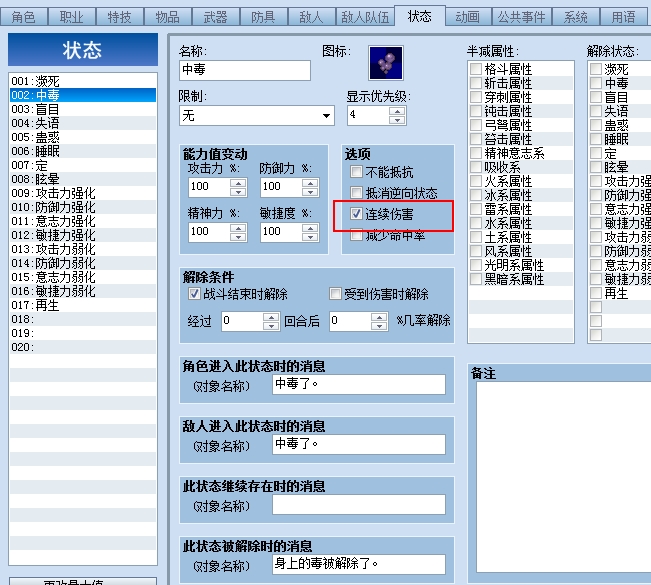651x585 pixels.
Task: Switch to 职业 tab
Action: coord(72,17)
